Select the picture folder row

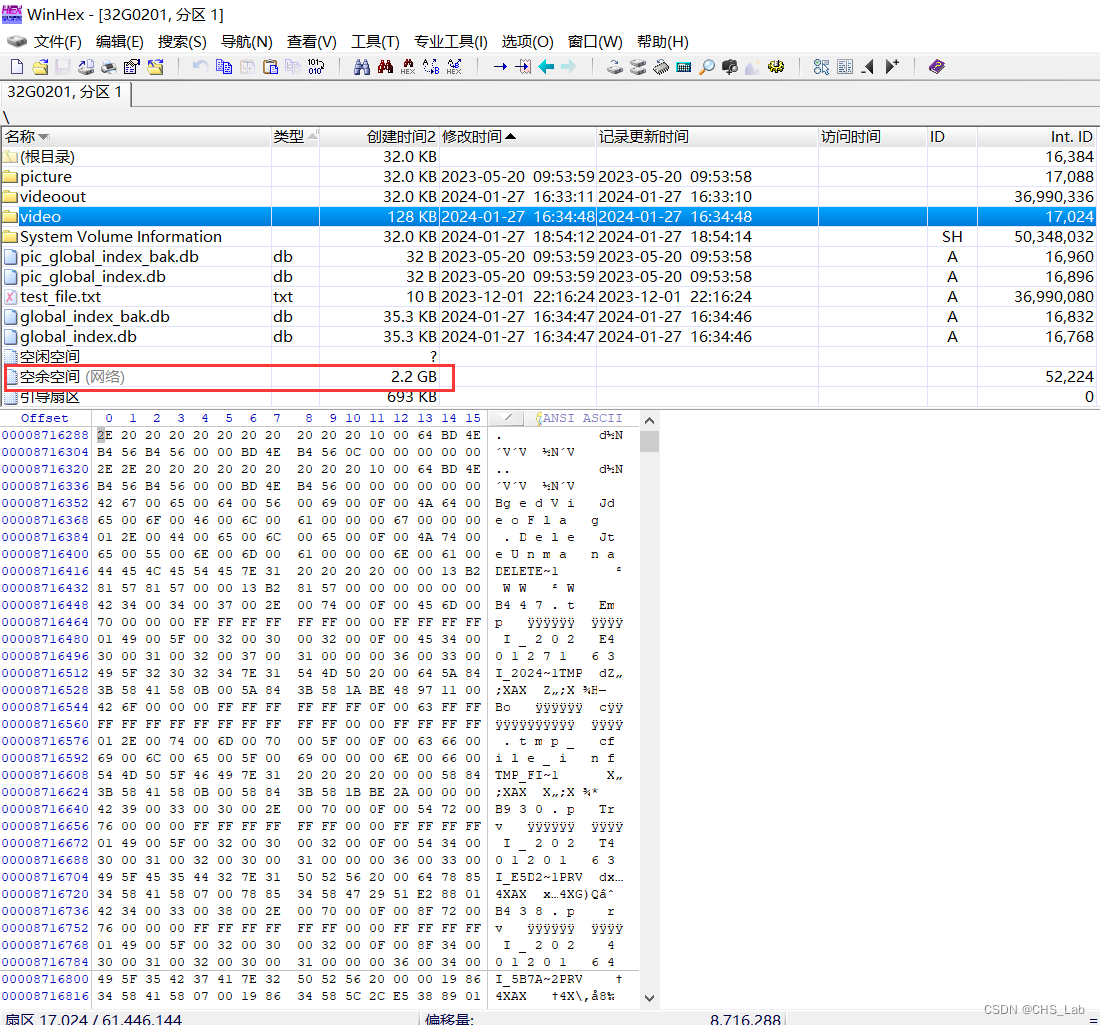pos(549,177)
